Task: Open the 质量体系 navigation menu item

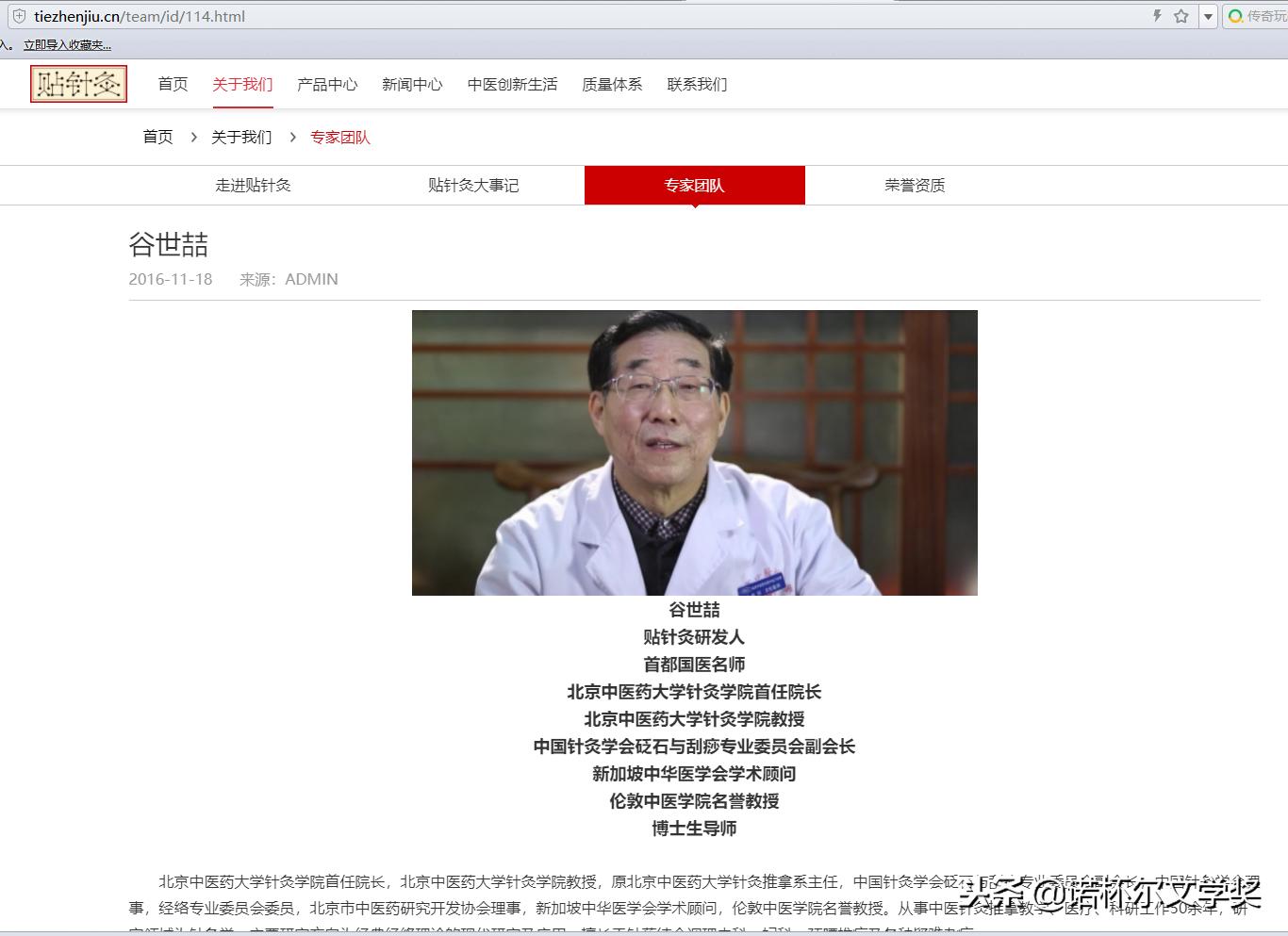Action: [x=611, y=84]
